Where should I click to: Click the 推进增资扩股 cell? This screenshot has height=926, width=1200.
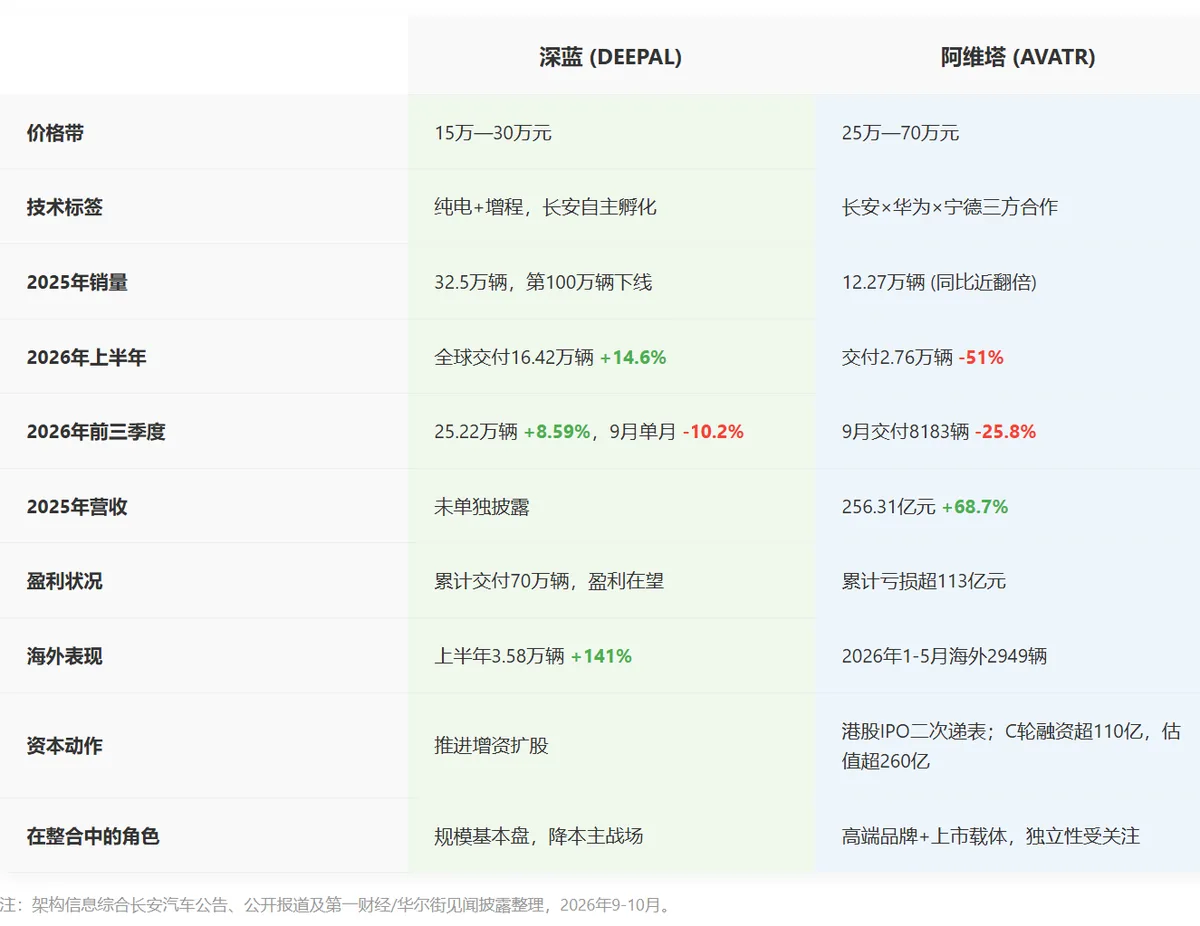pyautogui.click(x=611, y=746)
